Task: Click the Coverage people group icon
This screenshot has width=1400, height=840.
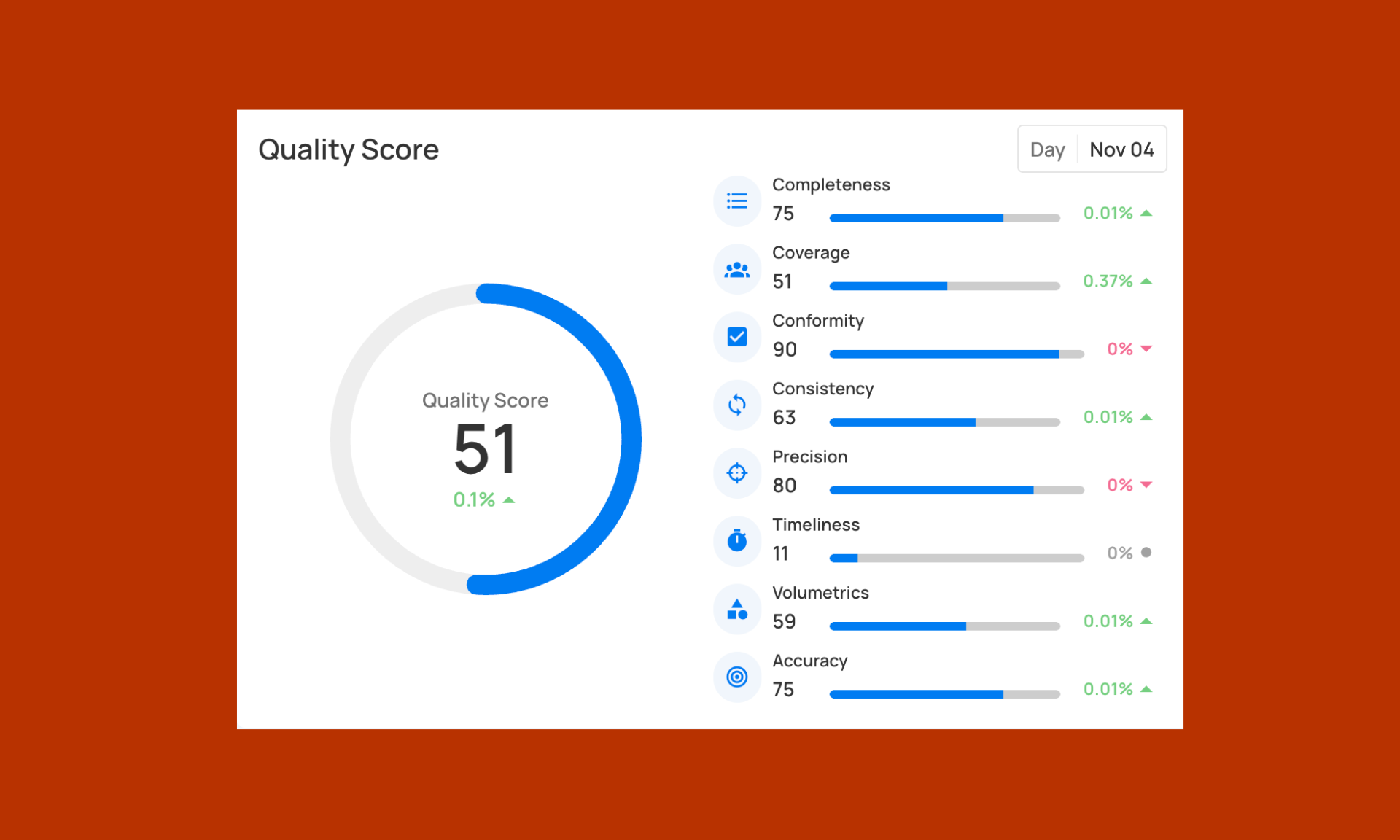Action: click(x=736, y=270)
